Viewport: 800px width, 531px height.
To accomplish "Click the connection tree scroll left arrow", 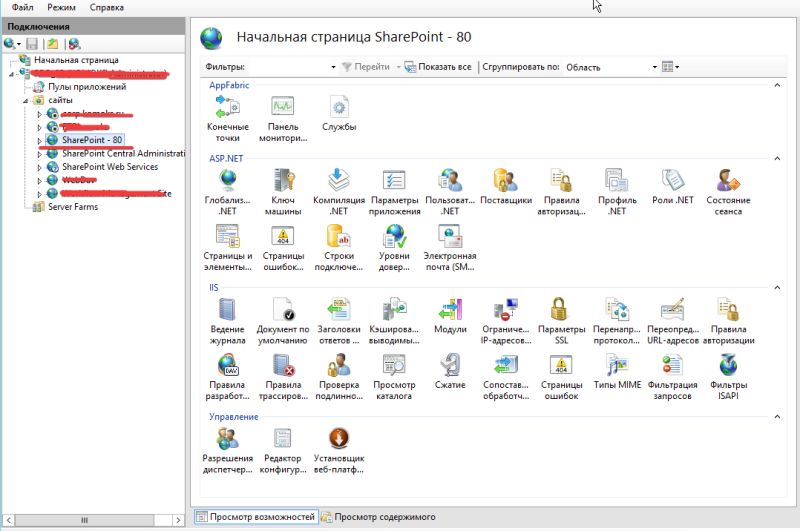I will coord(9,520).
